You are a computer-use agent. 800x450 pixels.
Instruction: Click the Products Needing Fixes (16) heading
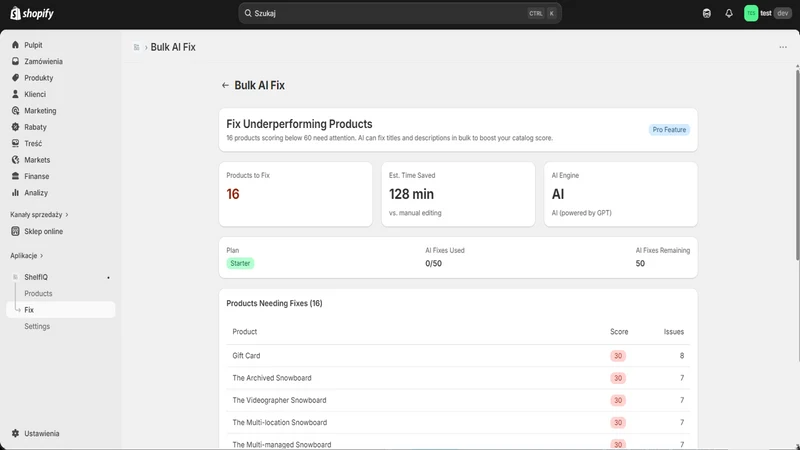pos(274,303)
